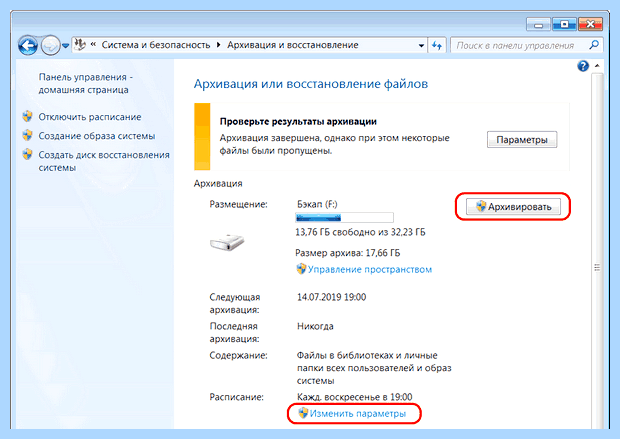The width and height of the screenshot is (620, 439).
Task: Select 'Система и безопасность' breadcrumb
Action: tap(156, 45)
